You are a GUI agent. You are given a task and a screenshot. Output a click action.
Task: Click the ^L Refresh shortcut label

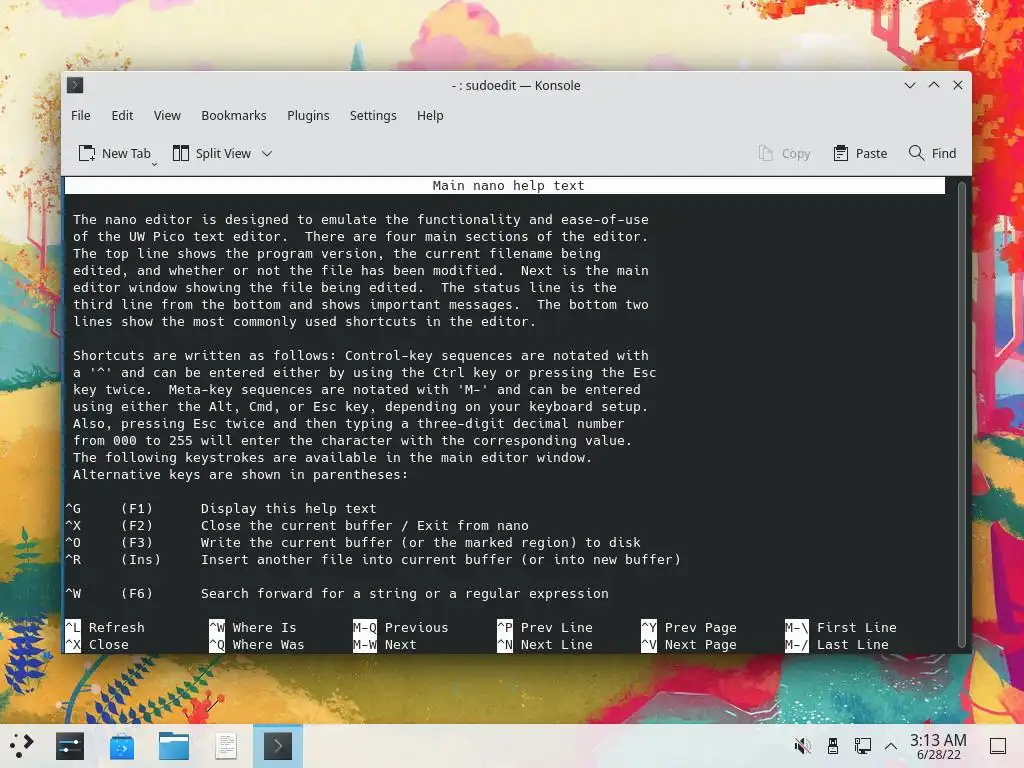(105, 628)
